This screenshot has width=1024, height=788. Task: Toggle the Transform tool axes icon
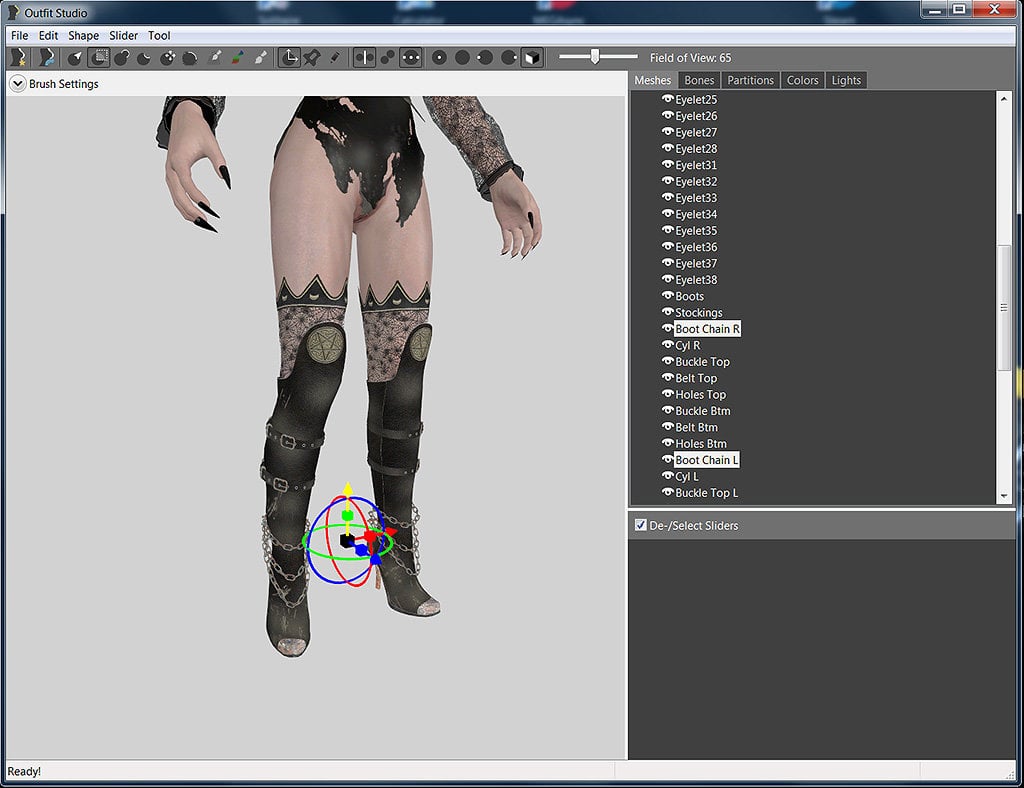(289, 57)
